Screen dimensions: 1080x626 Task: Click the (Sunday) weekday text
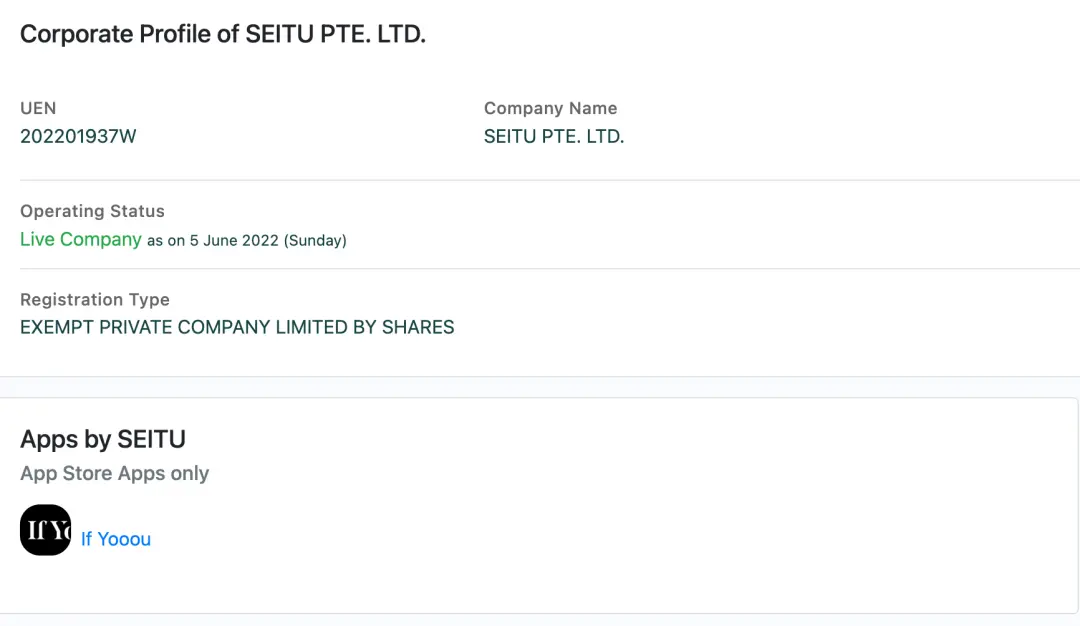(315, 241)
